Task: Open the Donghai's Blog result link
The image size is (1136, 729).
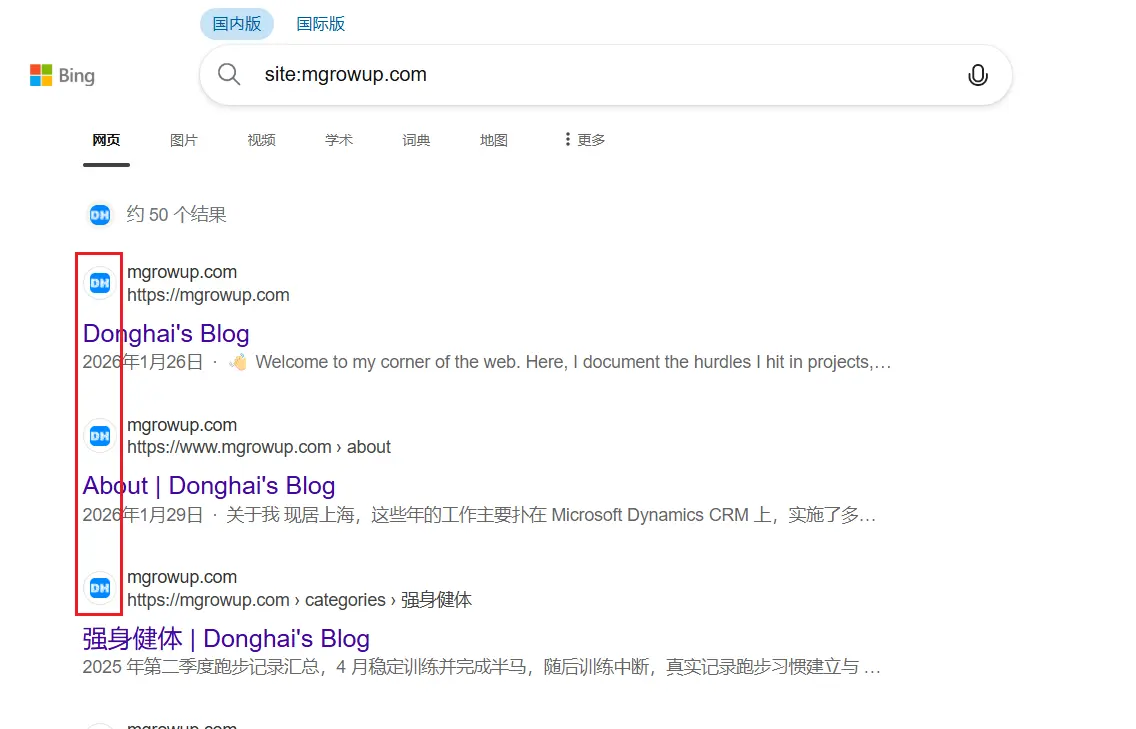Action: (x=166, y=333)
